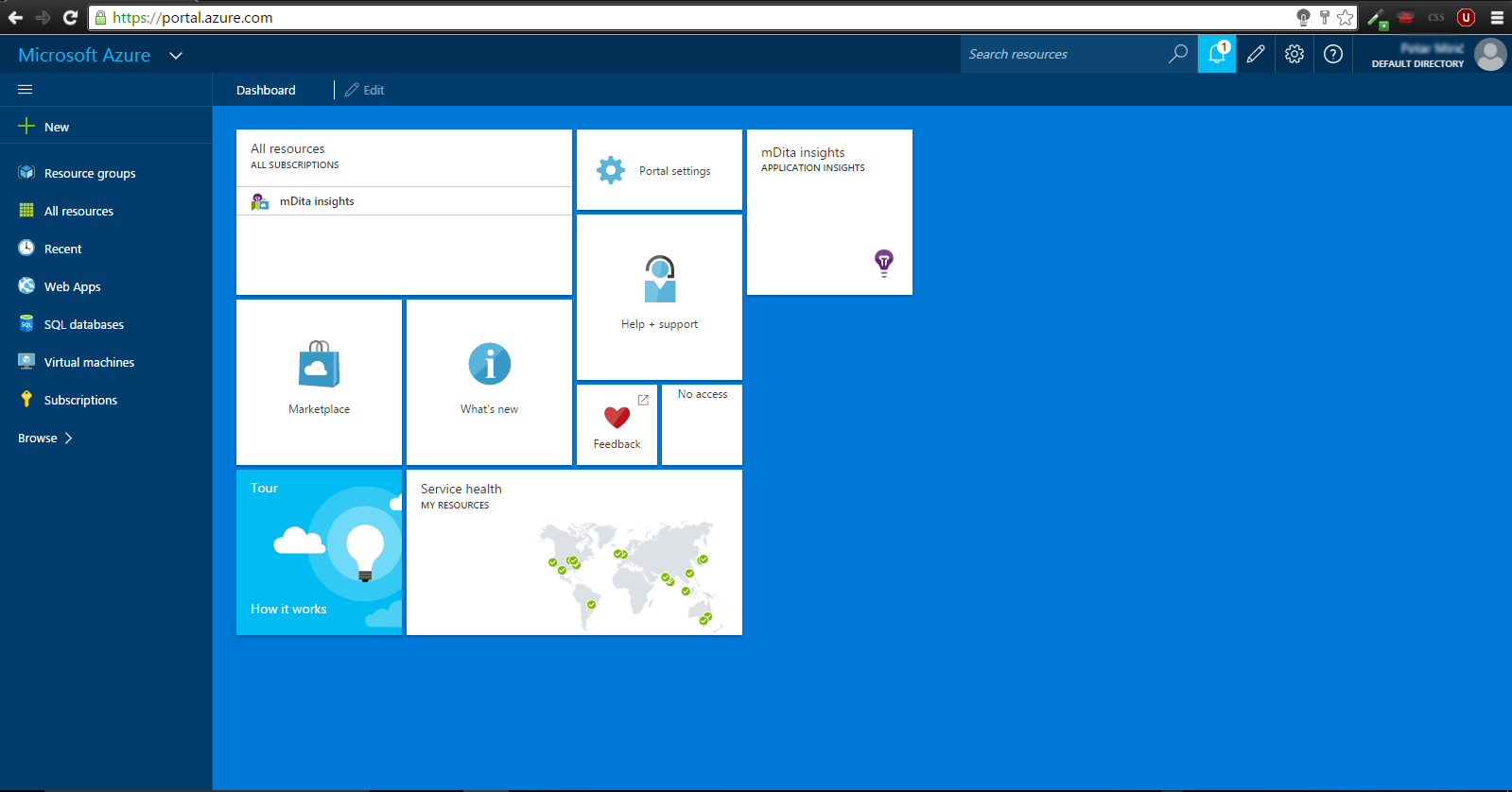Screen dimensions: 1512x792
Task: Expand the Microsoft Azure dropdown chevron
Action: 176,56
